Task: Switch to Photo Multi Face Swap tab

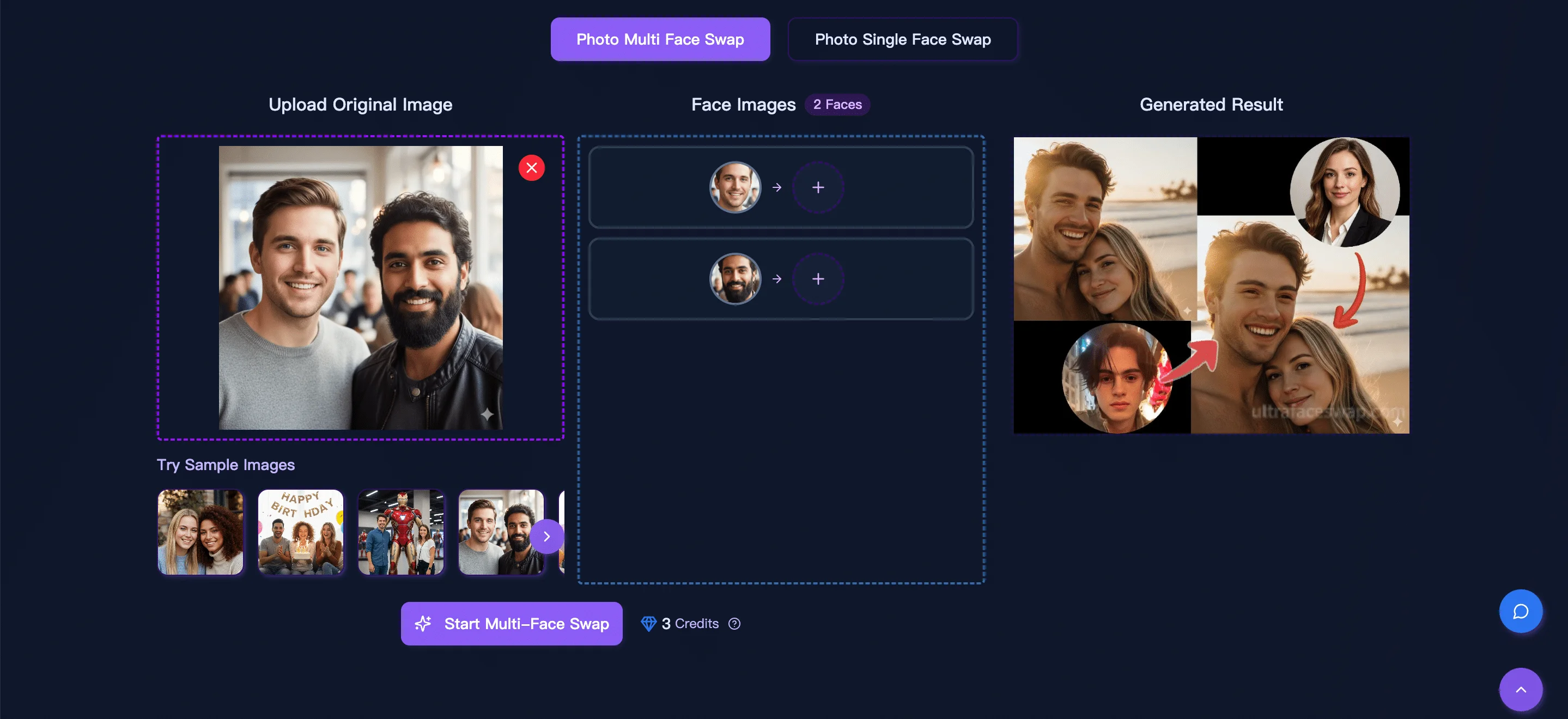Action: coord(660,40)
